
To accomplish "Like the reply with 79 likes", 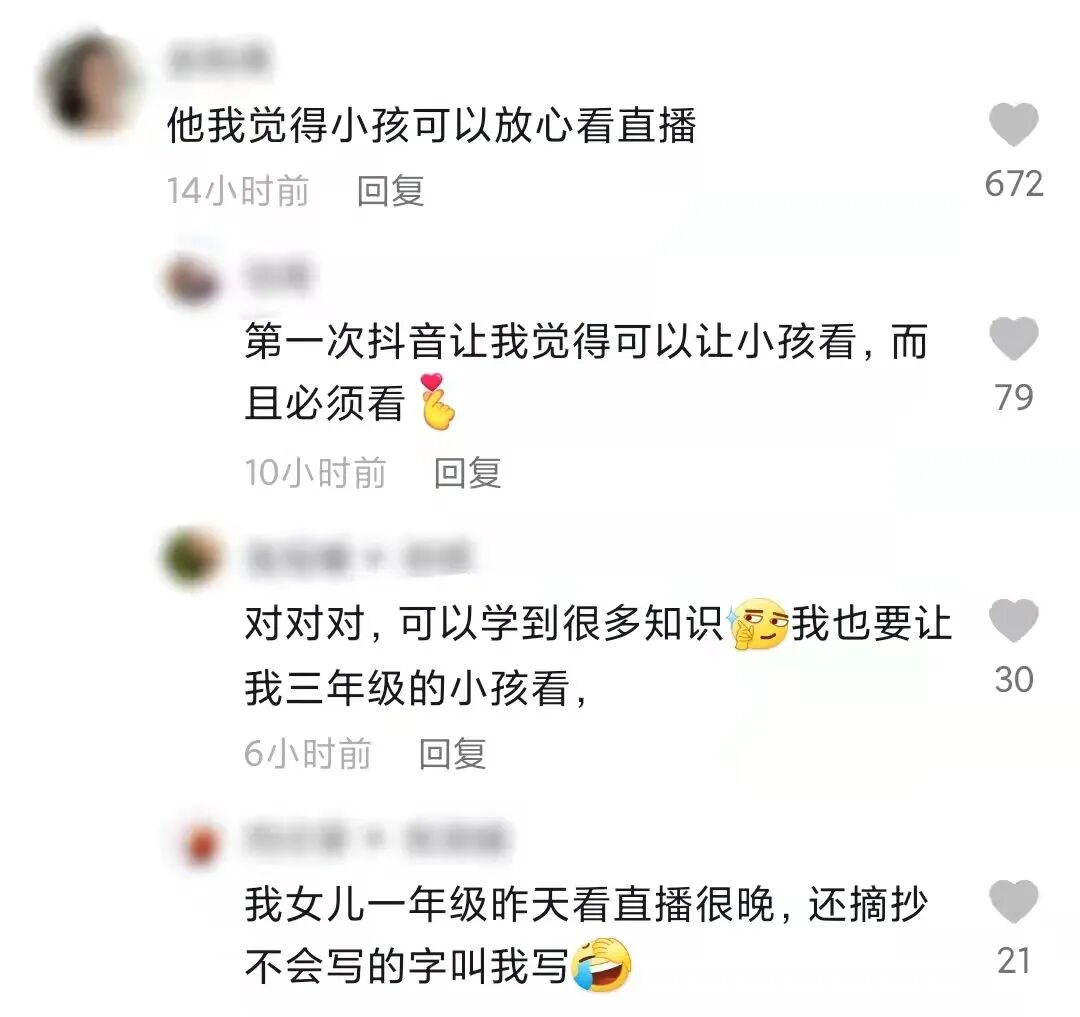I will (x=1013, y=339).
